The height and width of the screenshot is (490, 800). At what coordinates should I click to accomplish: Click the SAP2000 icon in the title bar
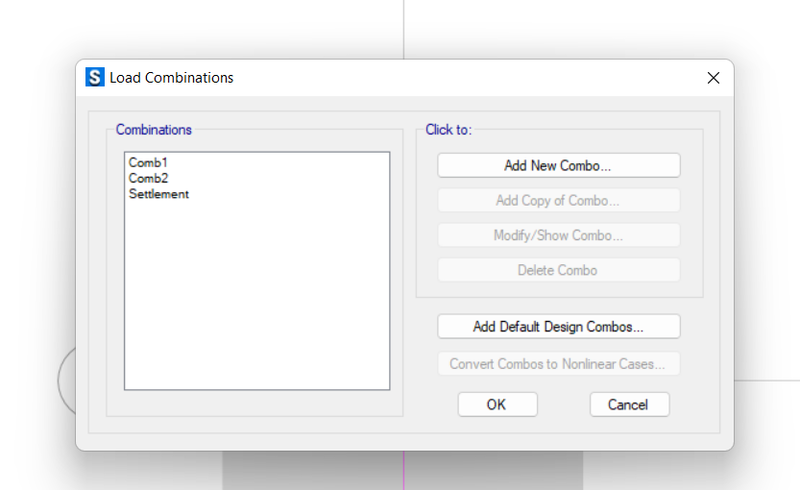(x=96, y=77)
